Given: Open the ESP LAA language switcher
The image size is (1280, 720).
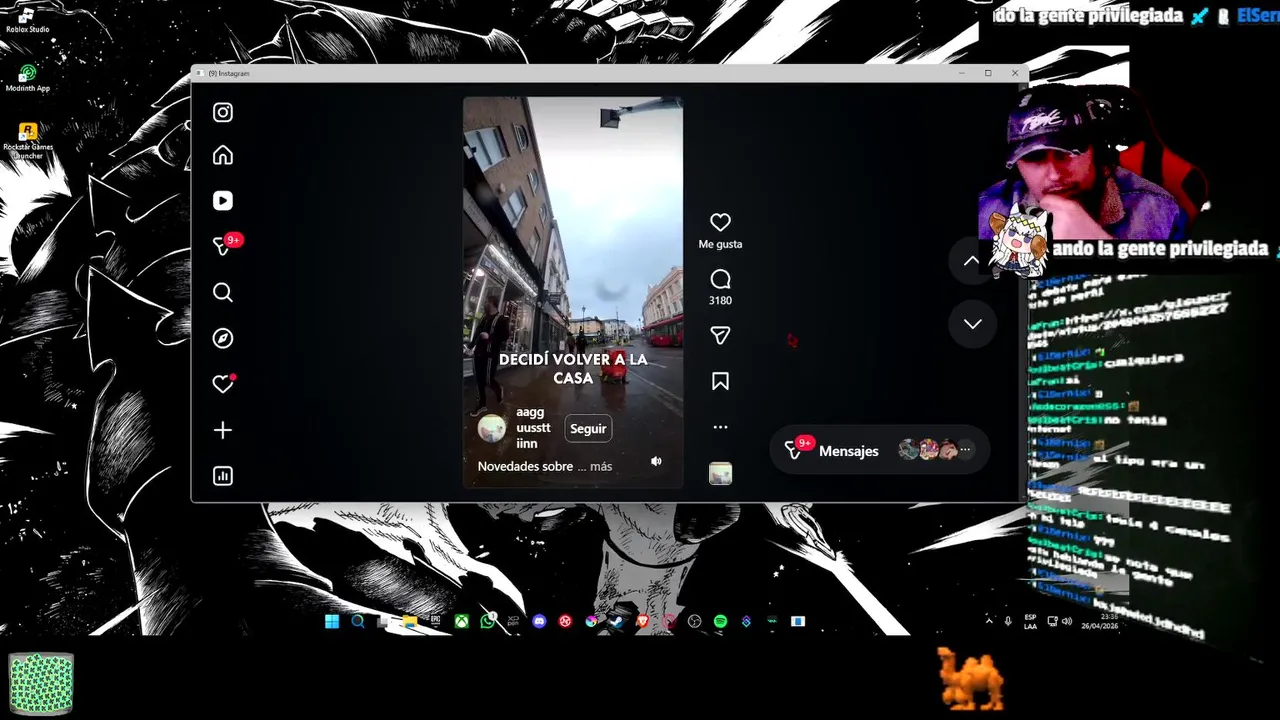Looking at the screenshot, I should tap(1030, 621).
